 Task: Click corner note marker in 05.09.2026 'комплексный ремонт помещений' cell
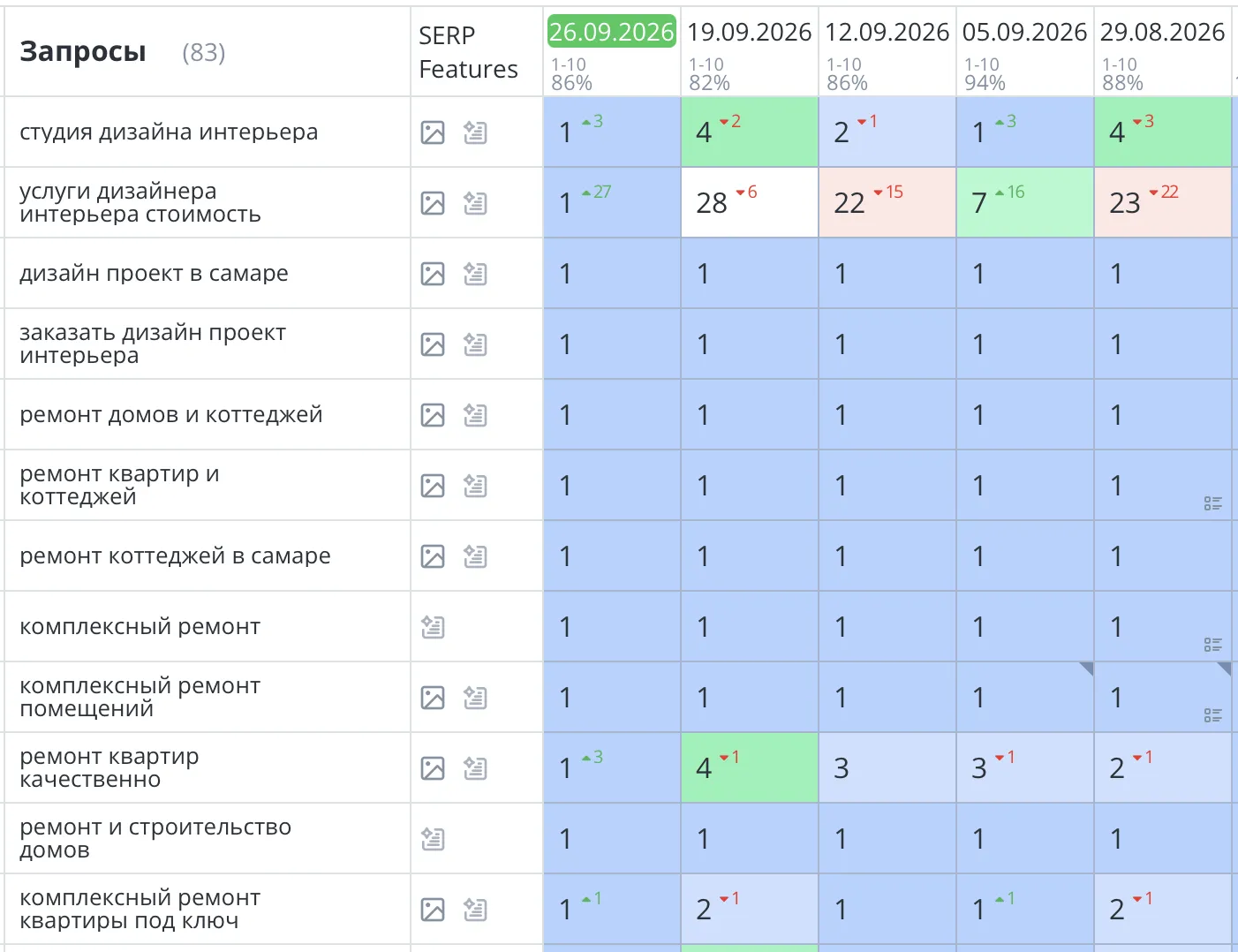[x=1087, y=669]
